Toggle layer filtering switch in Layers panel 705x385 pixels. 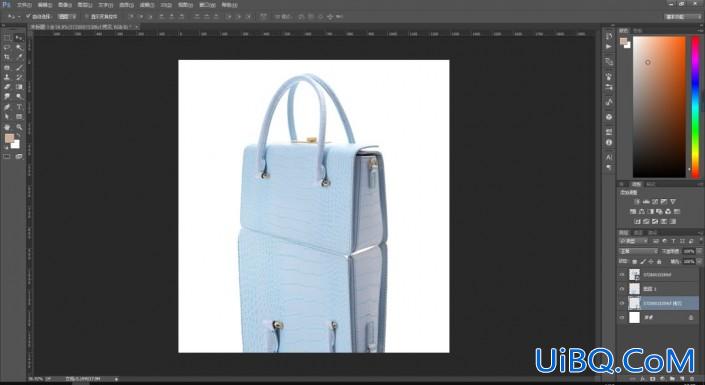700,242
